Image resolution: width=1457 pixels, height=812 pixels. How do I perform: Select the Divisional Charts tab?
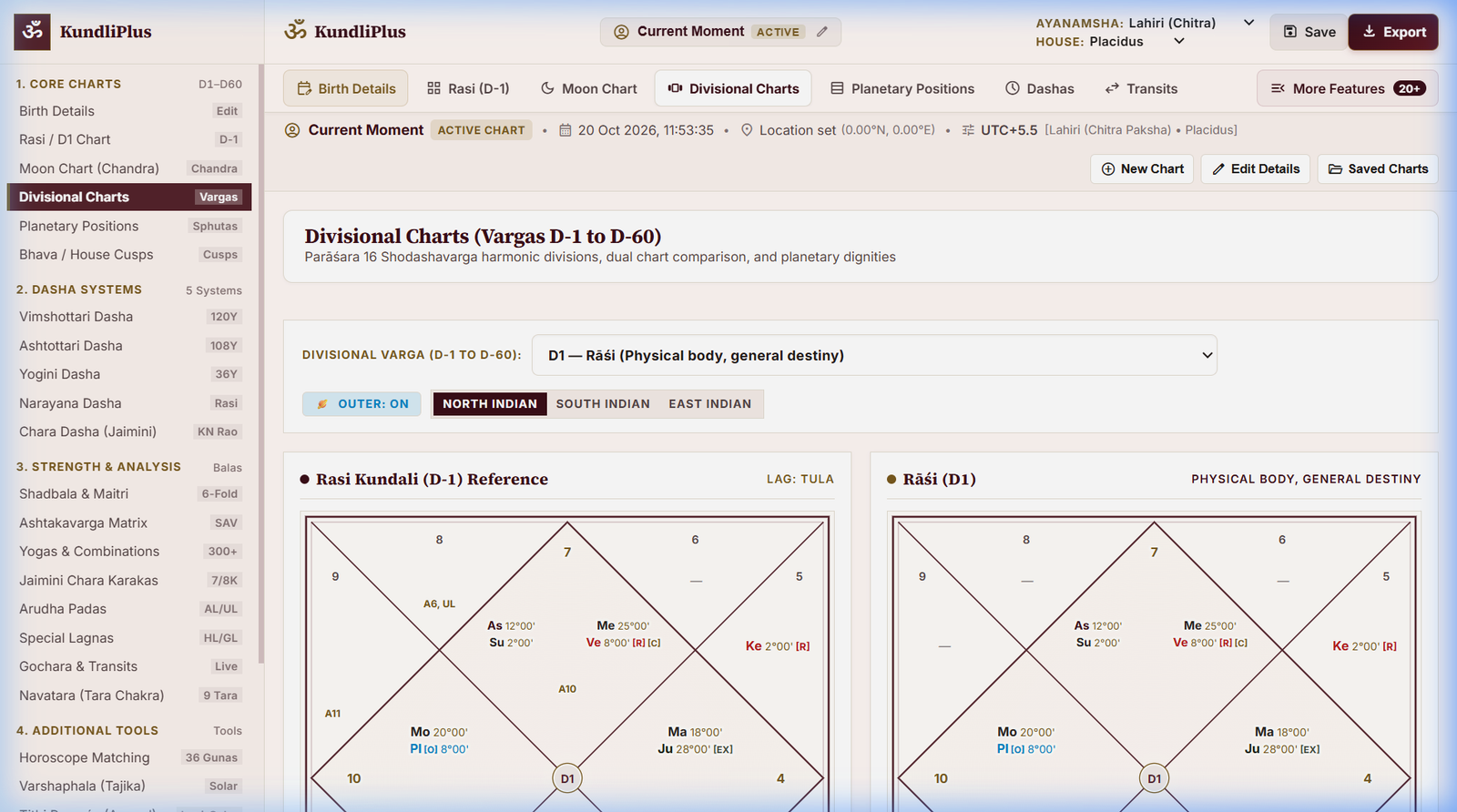(733, 88)
